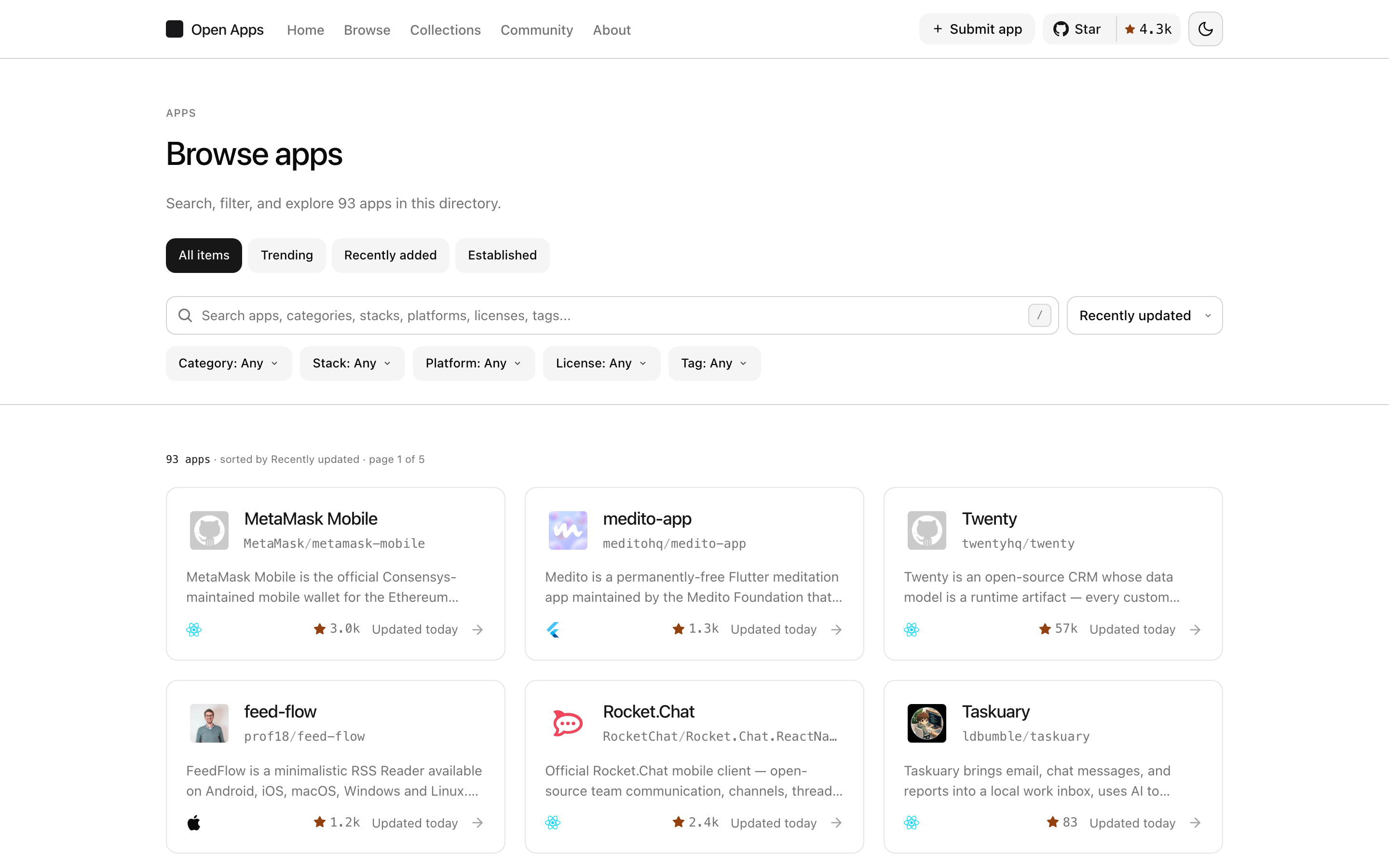
Task: Open the Platform: Any filter dropdown
Action: 474,364
